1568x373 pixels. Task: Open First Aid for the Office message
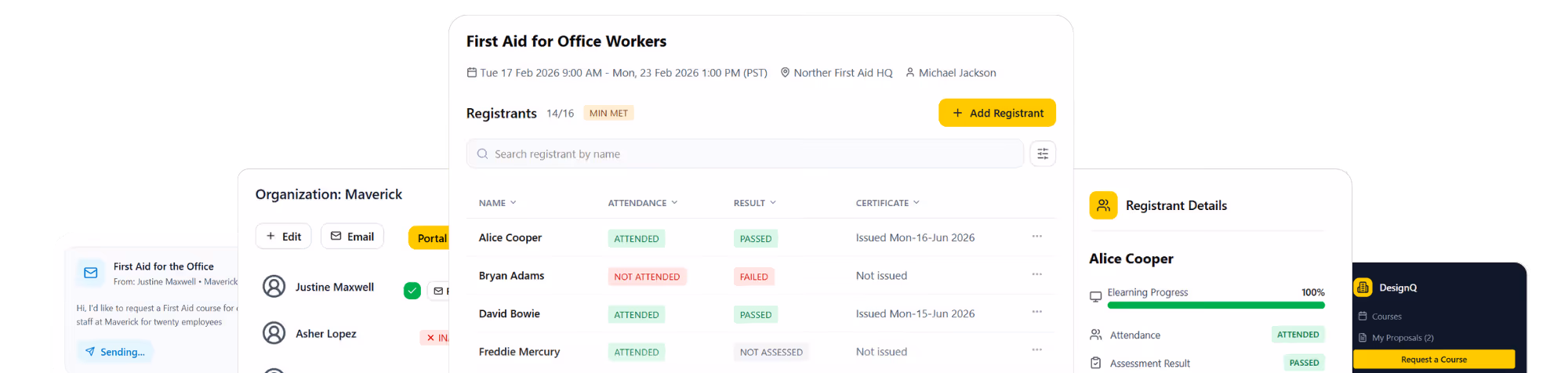163,266
